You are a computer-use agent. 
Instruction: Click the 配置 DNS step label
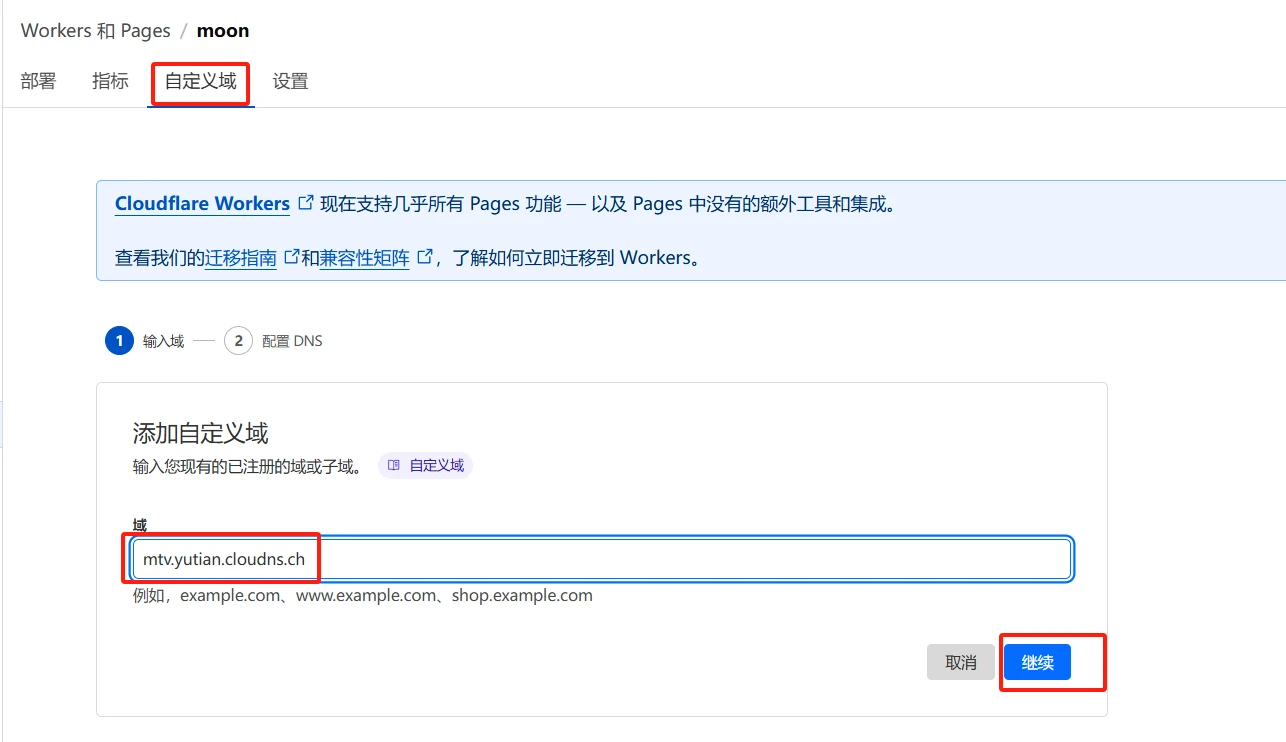point(292,341)
